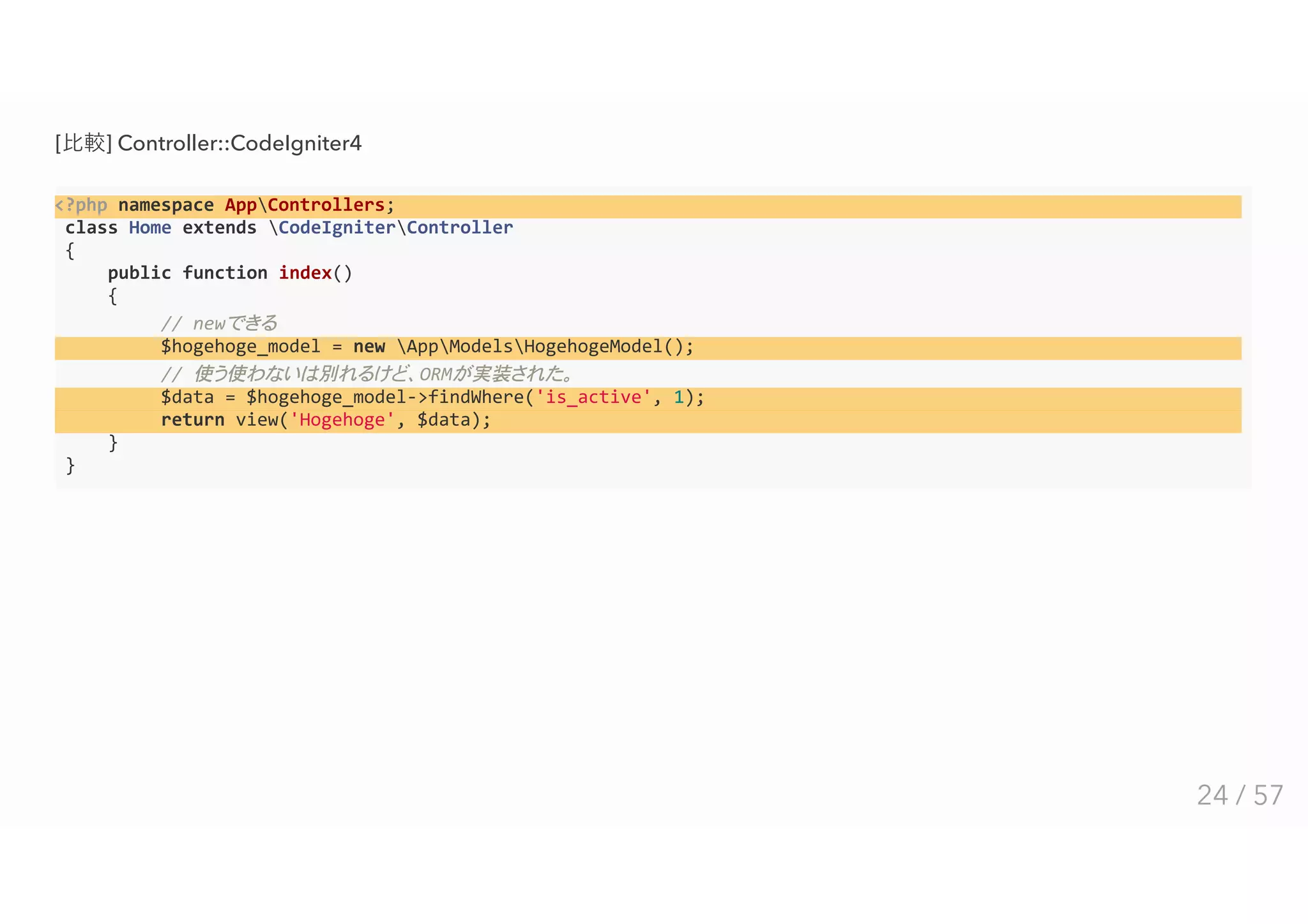Click the method name 'index'
The image size is (1308, 924).
click(x=305, y=273)
